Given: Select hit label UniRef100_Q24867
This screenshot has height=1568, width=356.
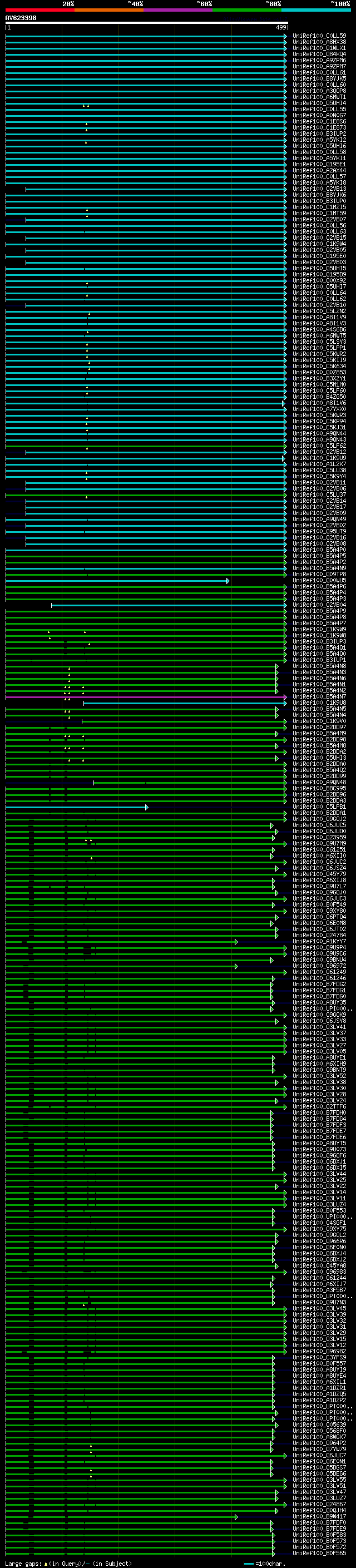Looking at the screenshot, I should pyautogui.click(x=319, y=1505).
